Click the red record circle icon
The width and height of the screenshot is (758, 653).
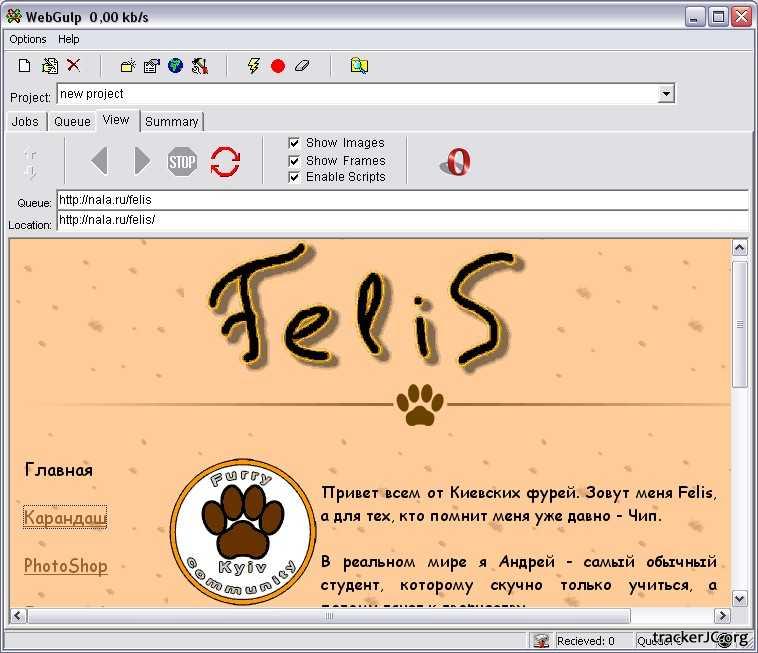click(x=278, y=66)
